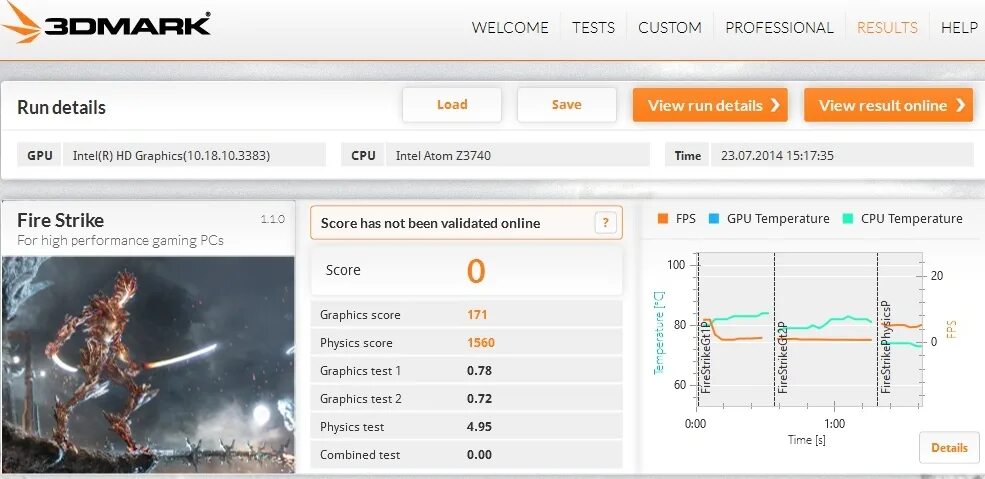Switch to the Tests tab
The width and height of the screenshot is (985, 479).
(593, 28)
